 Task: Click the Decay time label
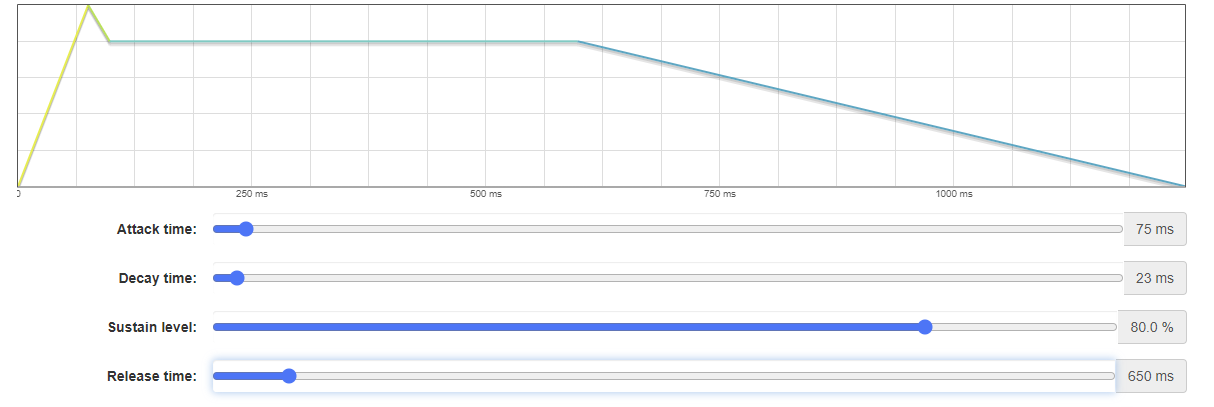158,278
